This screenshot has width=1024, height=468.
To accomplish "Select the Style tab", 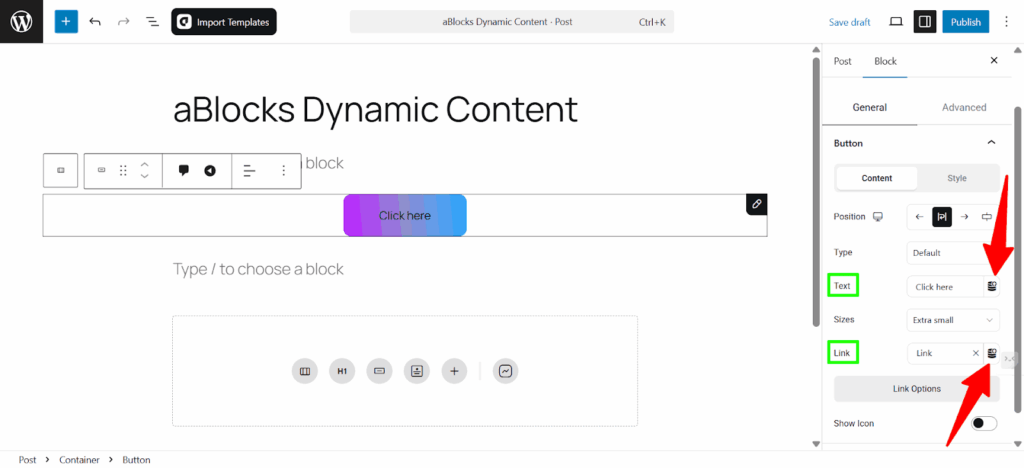I will (x=957, y=178).
